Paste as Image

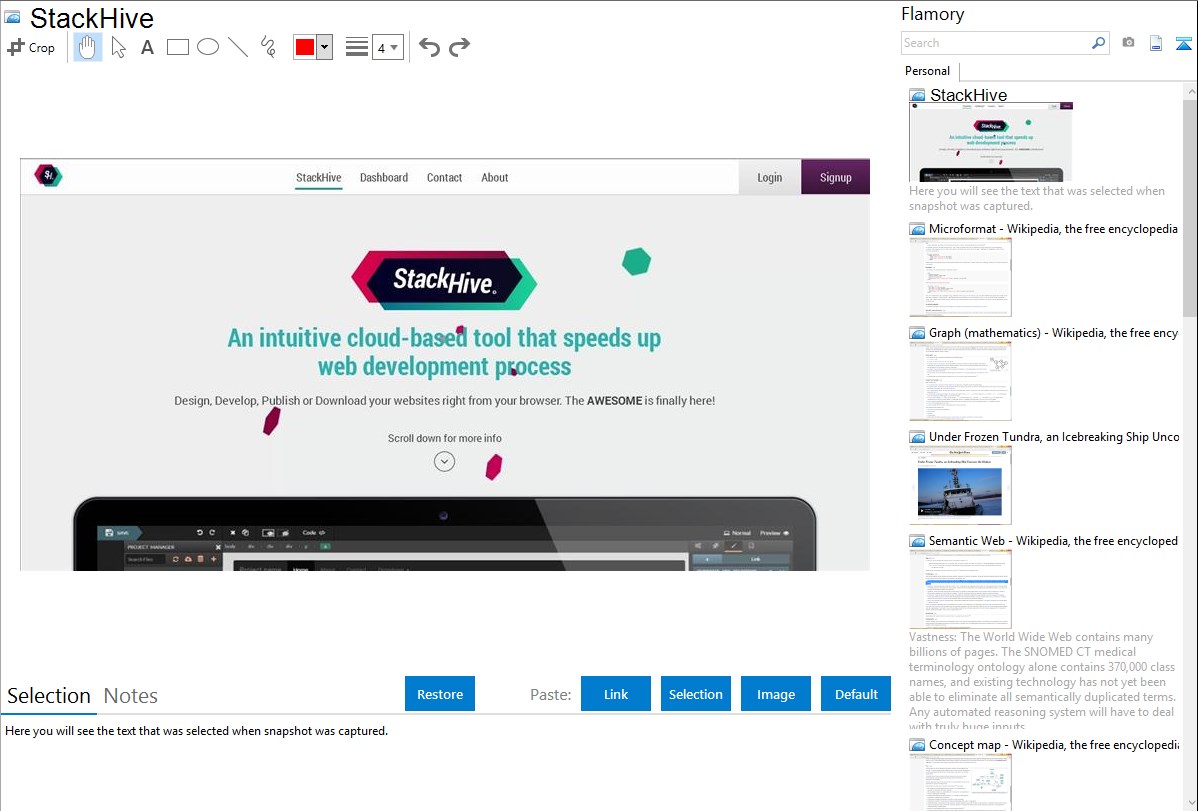point(775,694)
